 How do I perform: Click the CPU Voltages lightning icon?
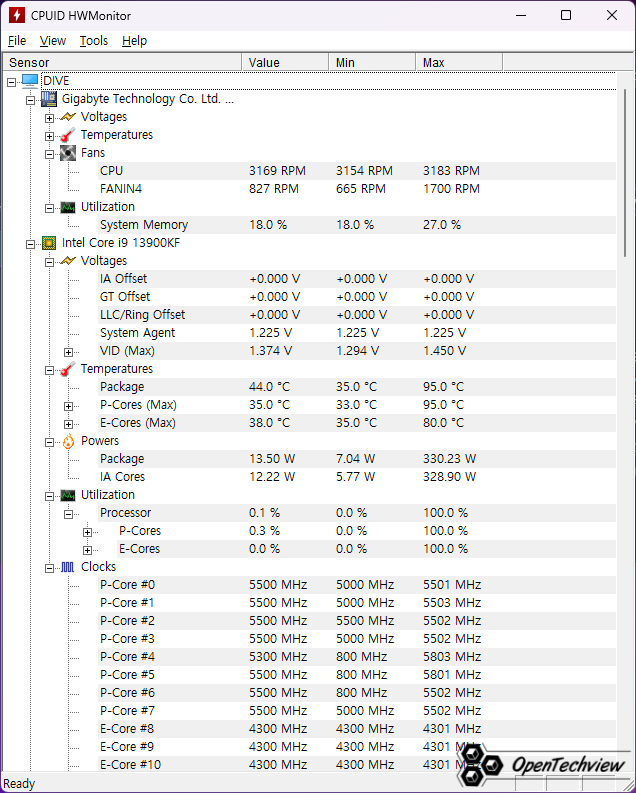click(68, 261)
